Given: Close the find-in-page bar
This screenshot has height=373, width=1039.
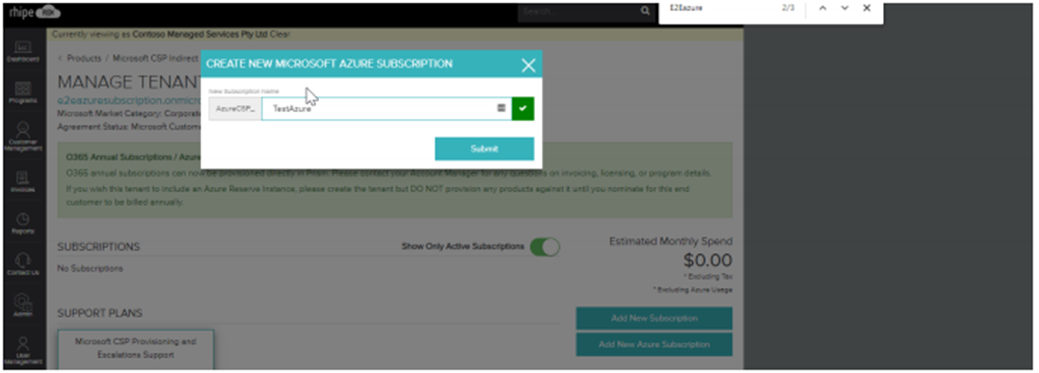Looking at the screenshot, I should tap(867, 8).
